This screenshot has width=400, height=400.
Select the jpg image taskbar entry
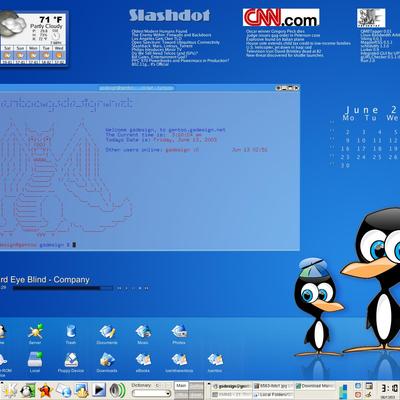coord(273,386)
